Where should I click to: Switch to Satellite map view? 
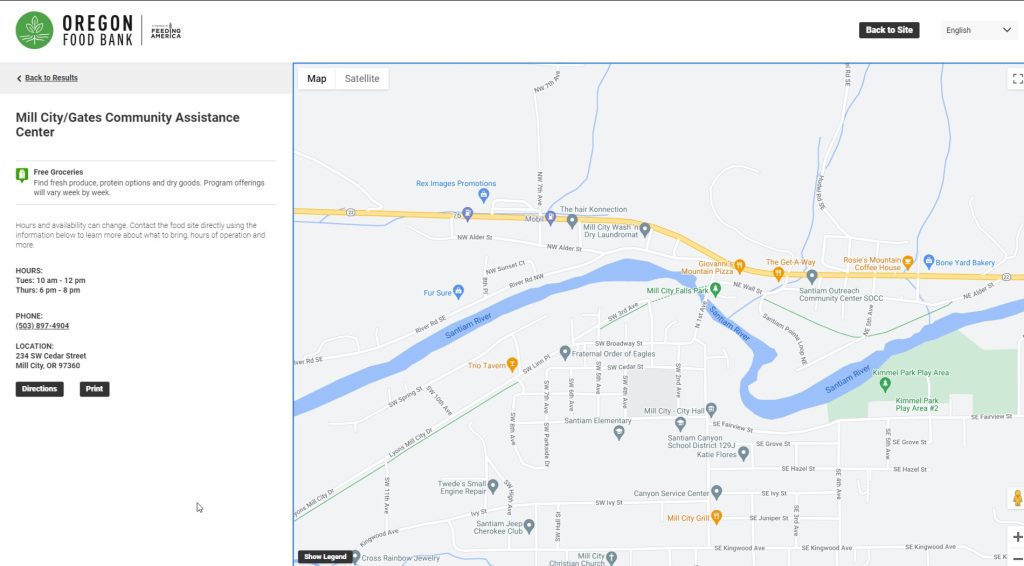[362, 79]
